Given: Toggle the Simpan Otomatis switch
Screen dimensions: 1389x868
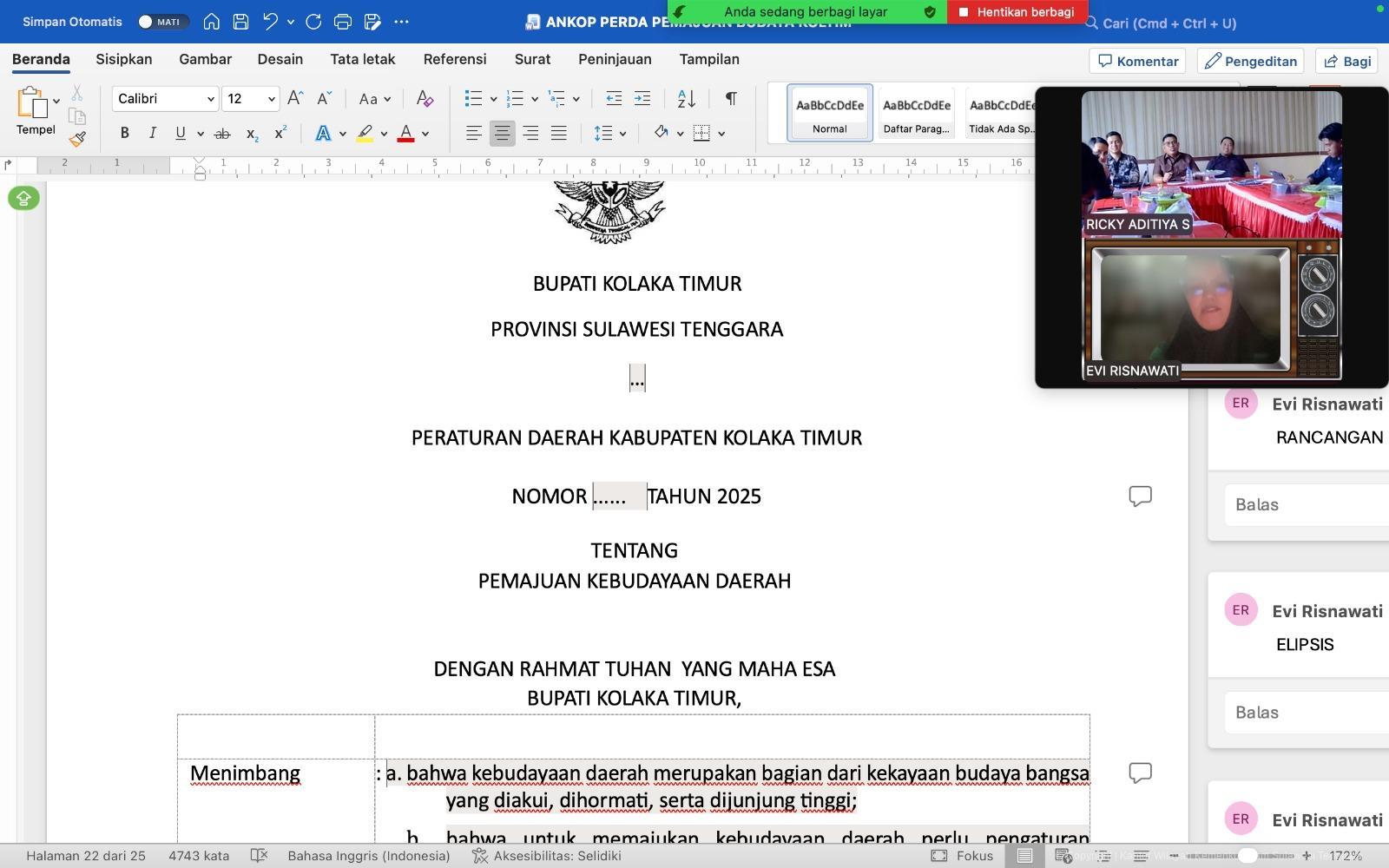Looking at the screenshot, I should pyautogui.click(x=161, y=22).
